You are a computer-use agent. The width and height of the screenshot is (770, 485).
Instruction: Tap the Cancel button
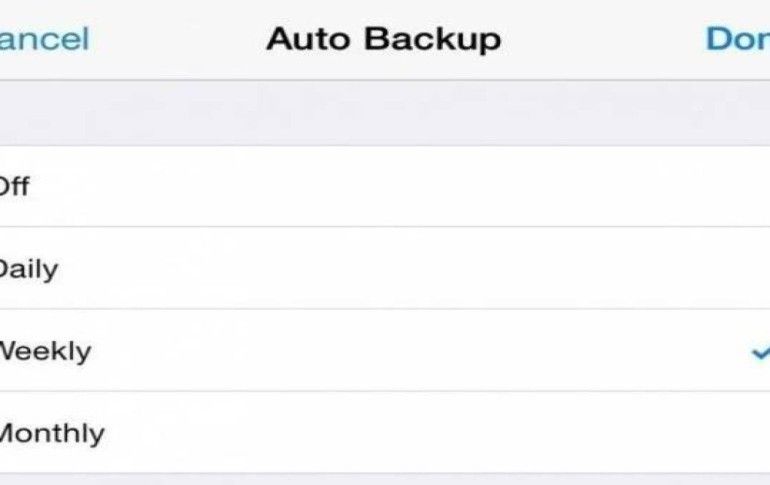coord(43,39)
